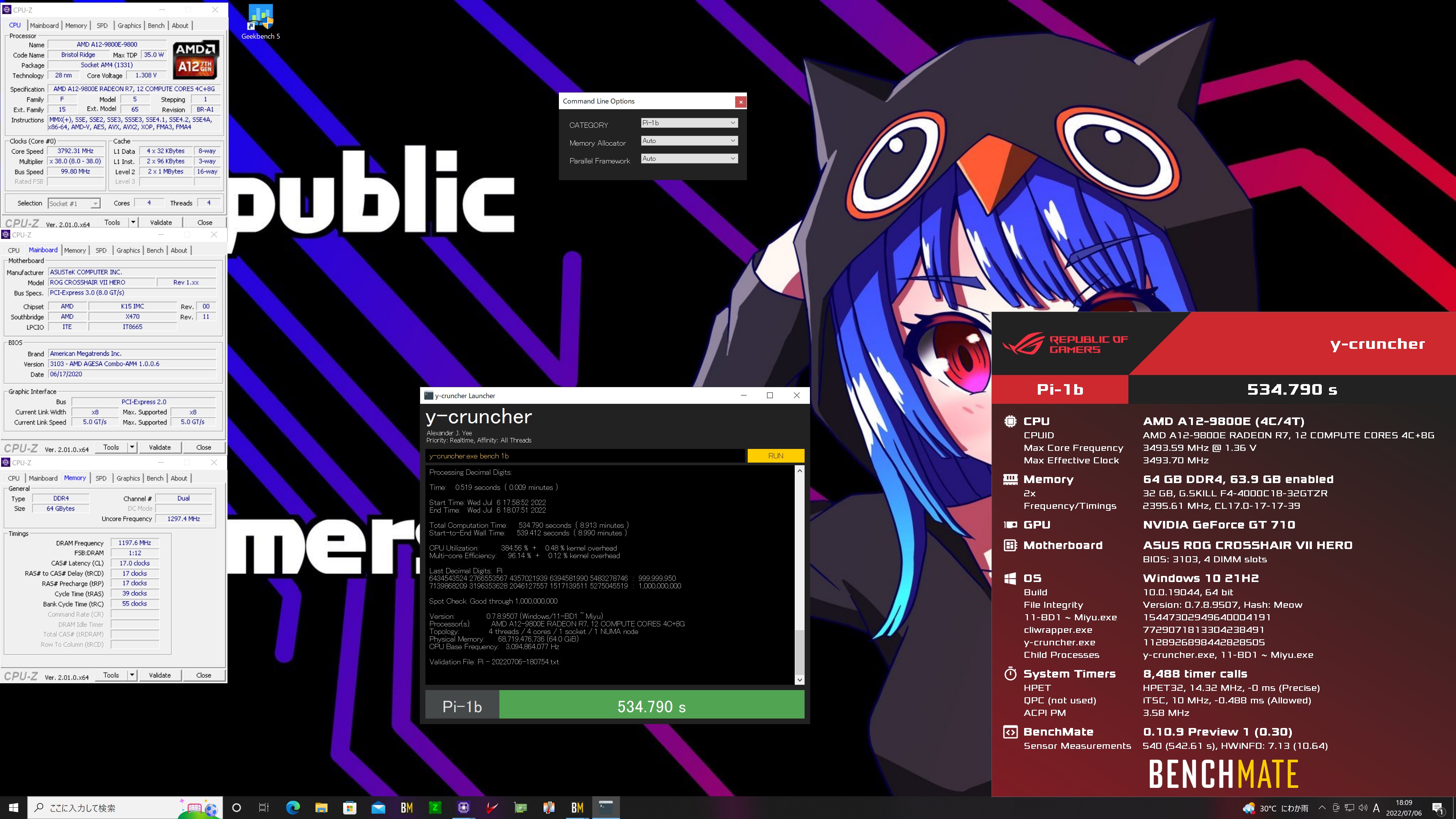Open CPU tab in the Memory-tab CPU-Z window
This screenshot has width=1456, height=819.
pyautogui.click(x=14, y=478)
